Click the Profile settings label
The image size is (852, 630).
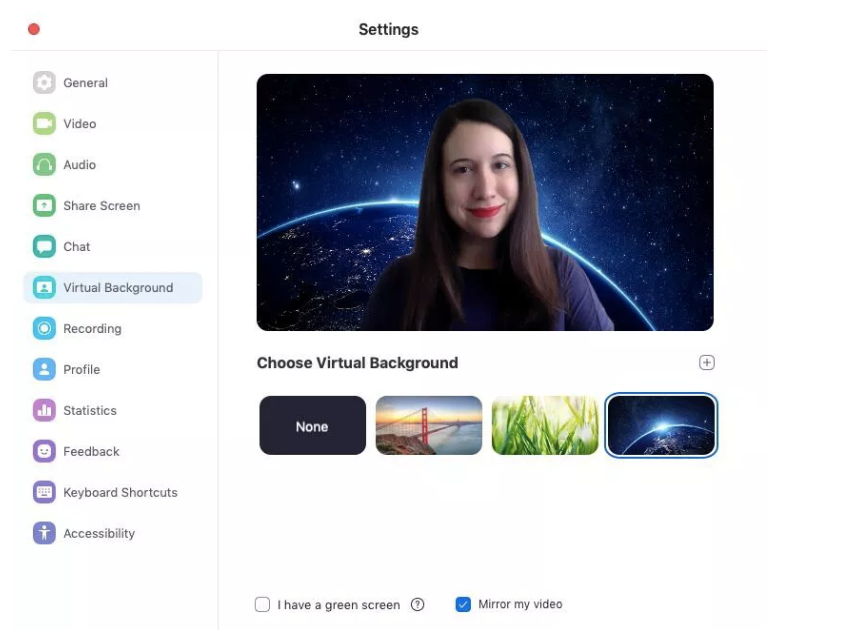click(x=82, y=370)
